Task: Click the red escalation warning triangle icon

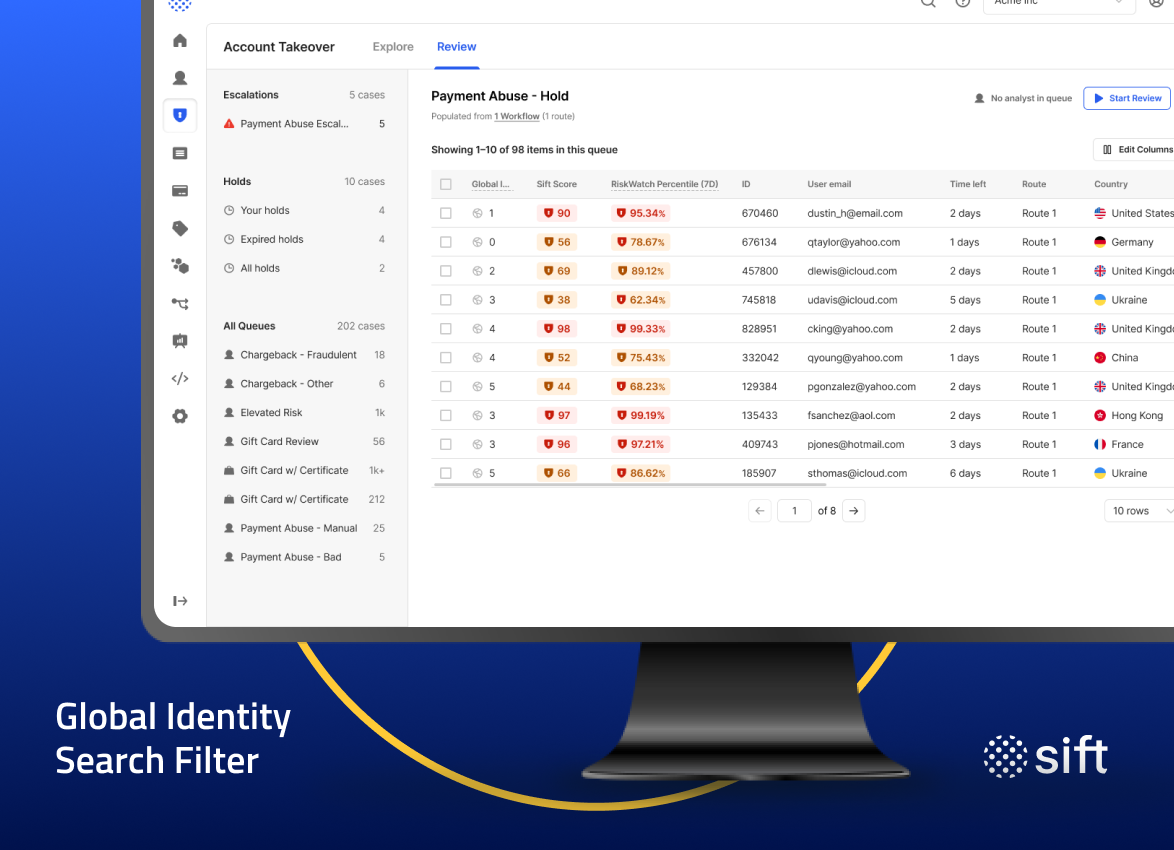Action: (229, 124)
